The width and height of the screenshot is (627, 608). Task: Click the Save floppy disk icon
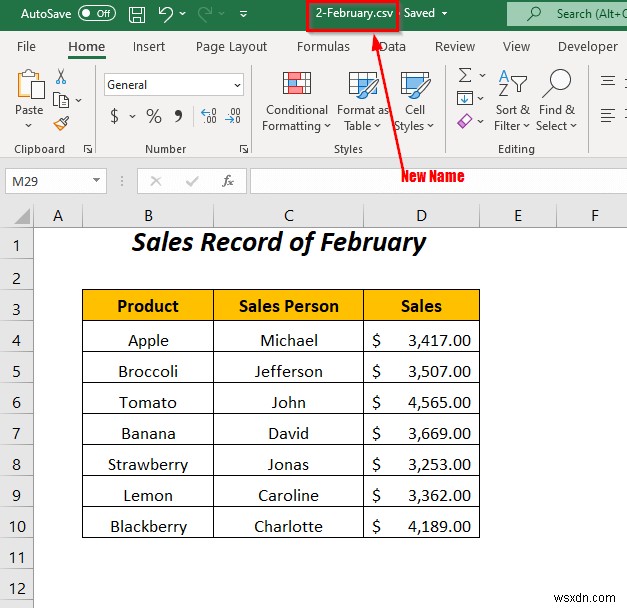[x=137, y=14]
